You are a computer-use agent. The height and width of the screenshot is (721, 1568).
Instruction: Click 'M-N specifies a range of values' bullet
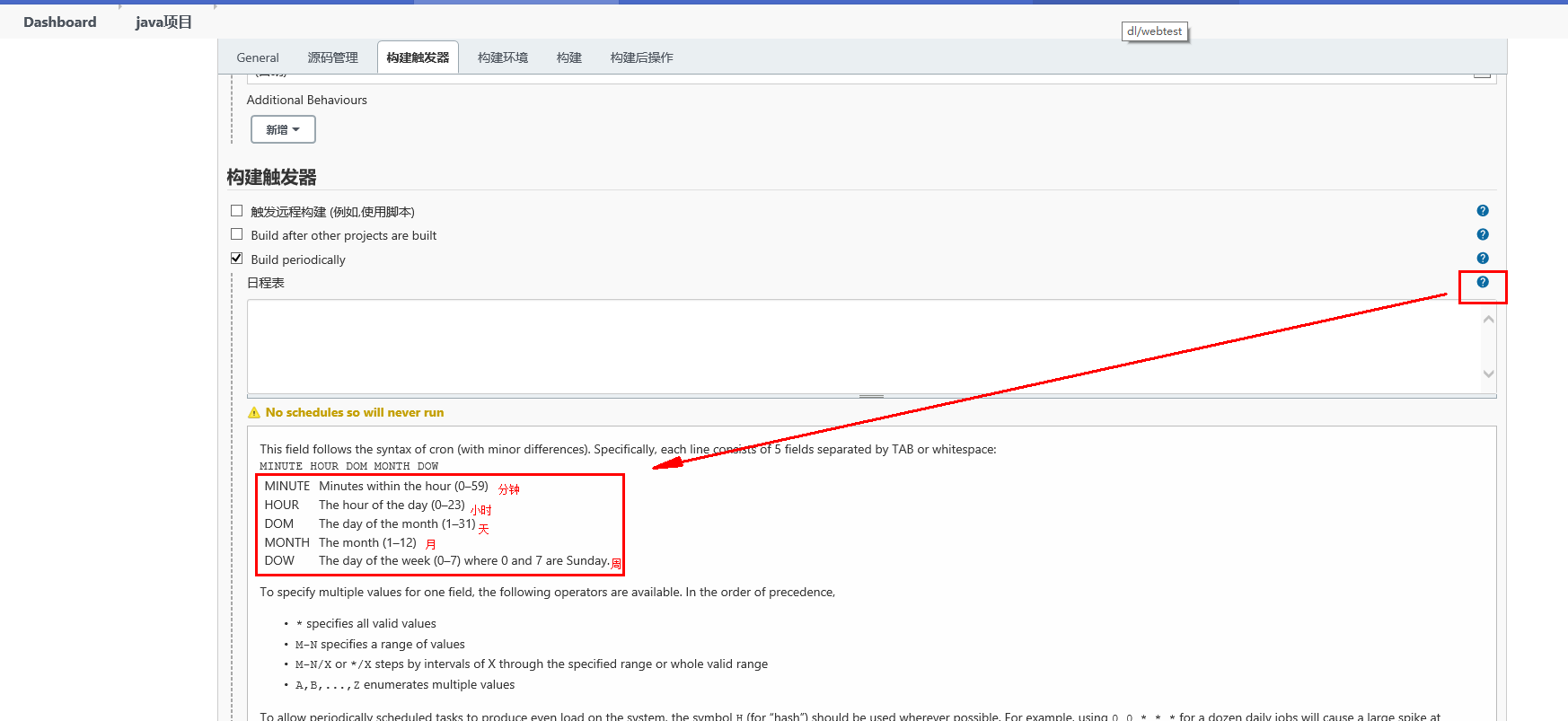point(380,644)
